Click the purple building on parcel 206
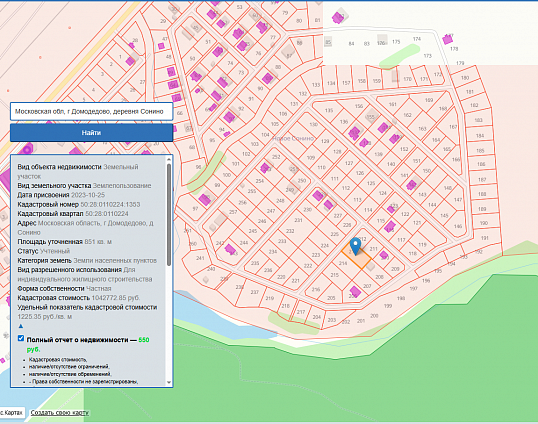This screenshot has width=538, height=424. click(x=355, y=292)
